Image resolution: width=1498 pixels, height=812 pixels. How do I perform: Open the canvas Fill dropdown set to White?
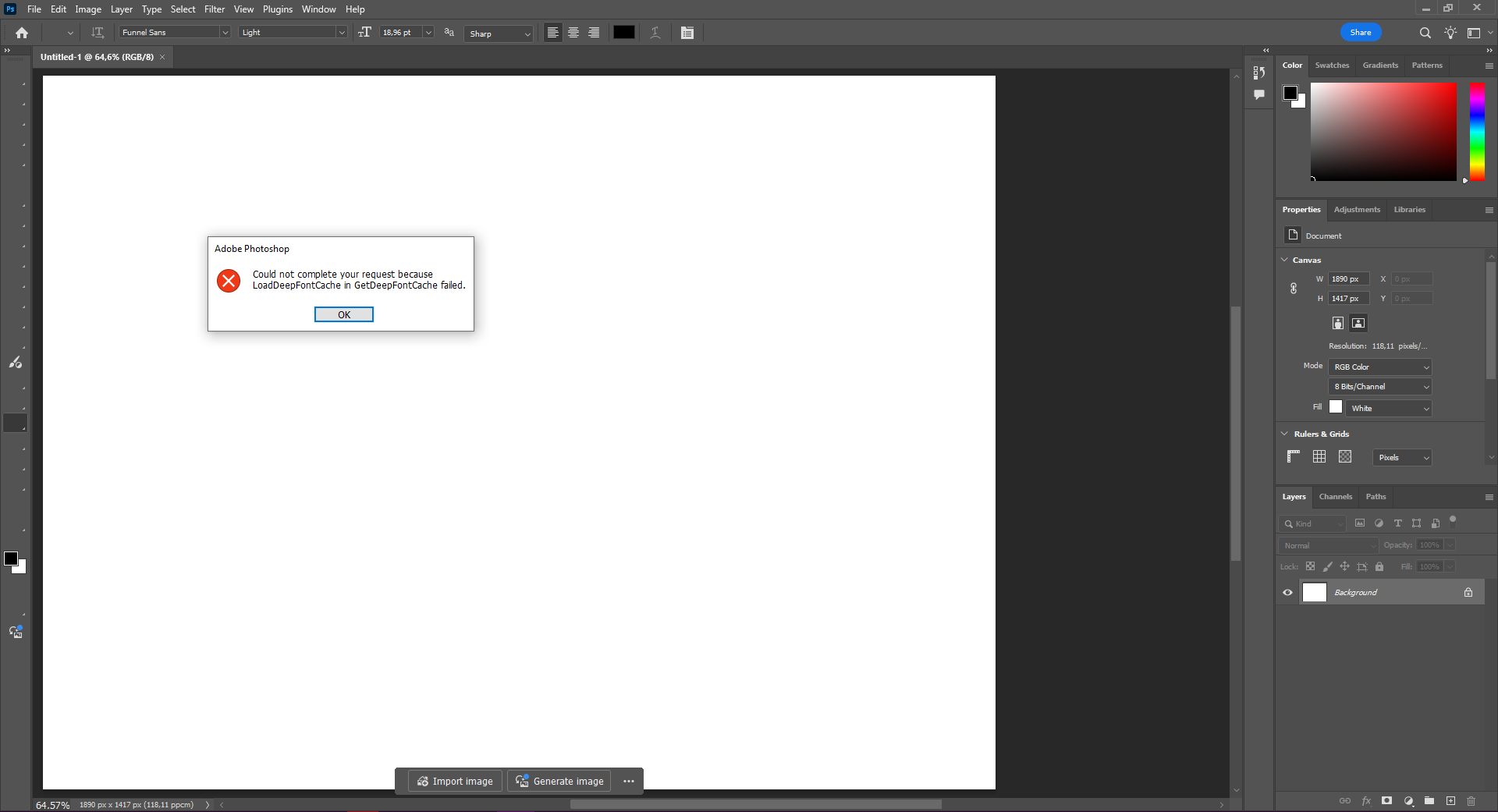pyautogui.click(x=1390, y=408)
